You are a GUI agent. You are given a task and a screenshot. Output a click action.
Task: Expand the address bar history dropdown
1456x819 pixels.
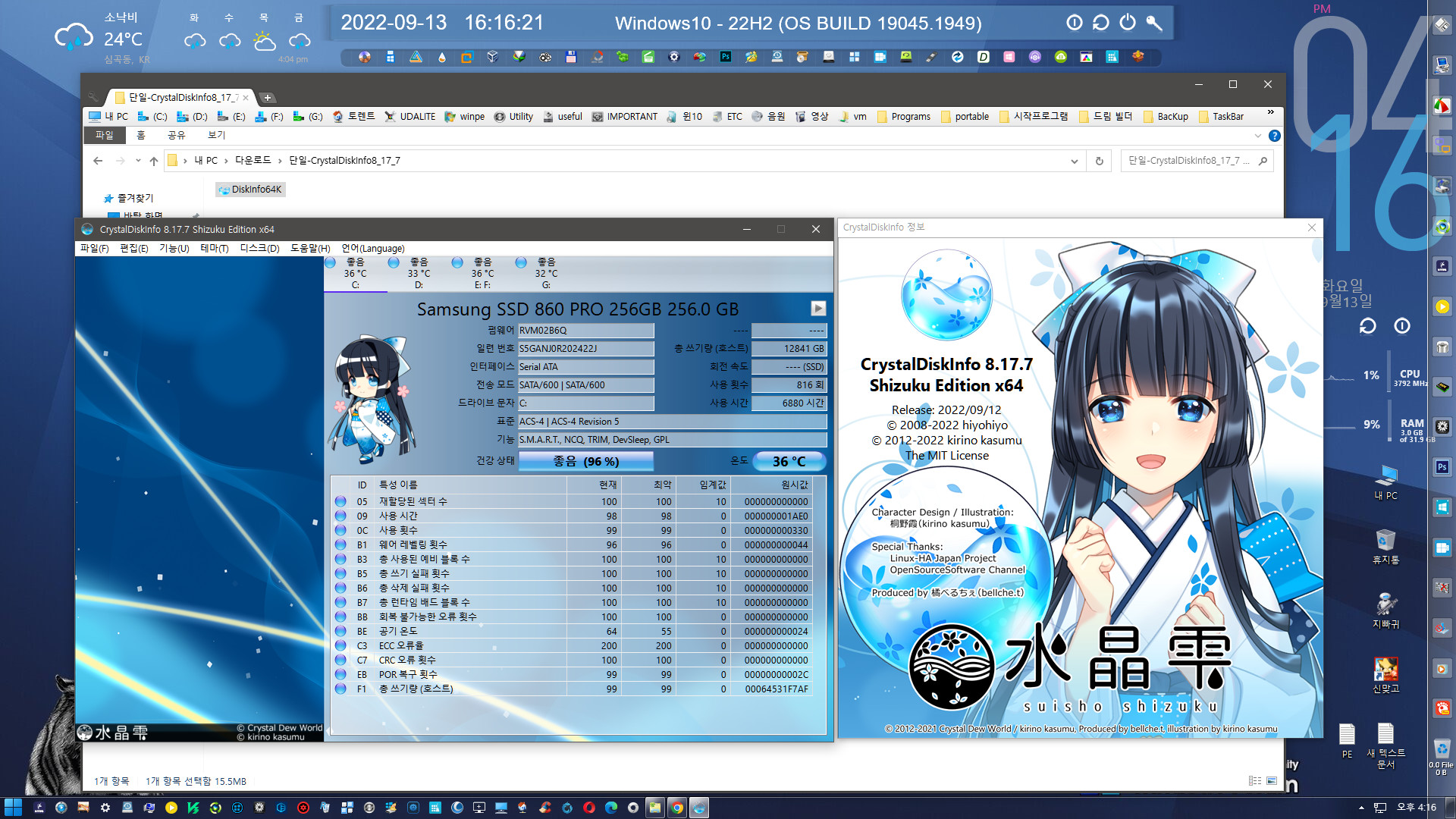[x=1074, y=161]
